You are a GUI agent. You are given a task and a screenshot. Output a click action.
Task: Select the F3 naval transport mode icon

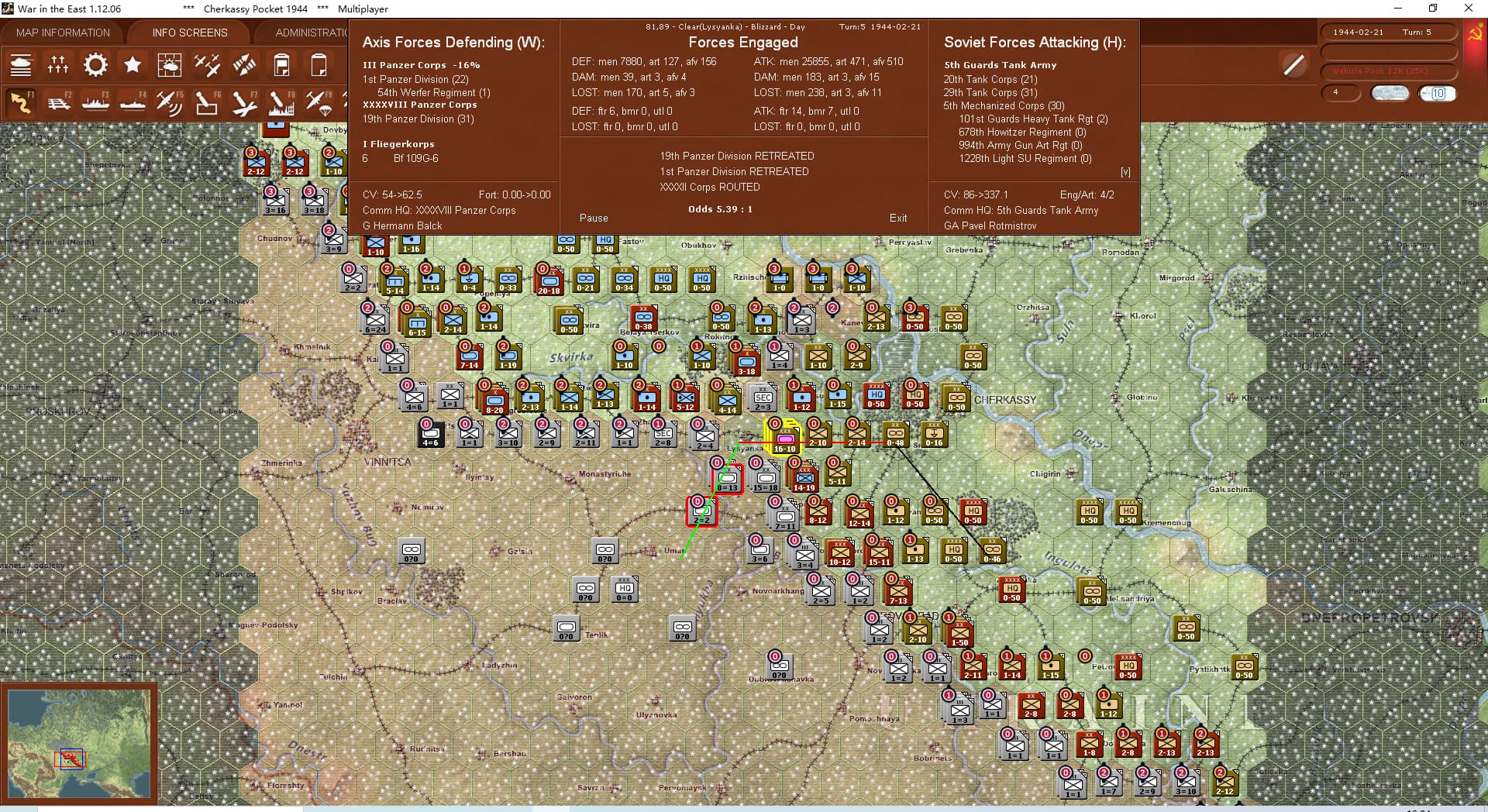[95, 102]
